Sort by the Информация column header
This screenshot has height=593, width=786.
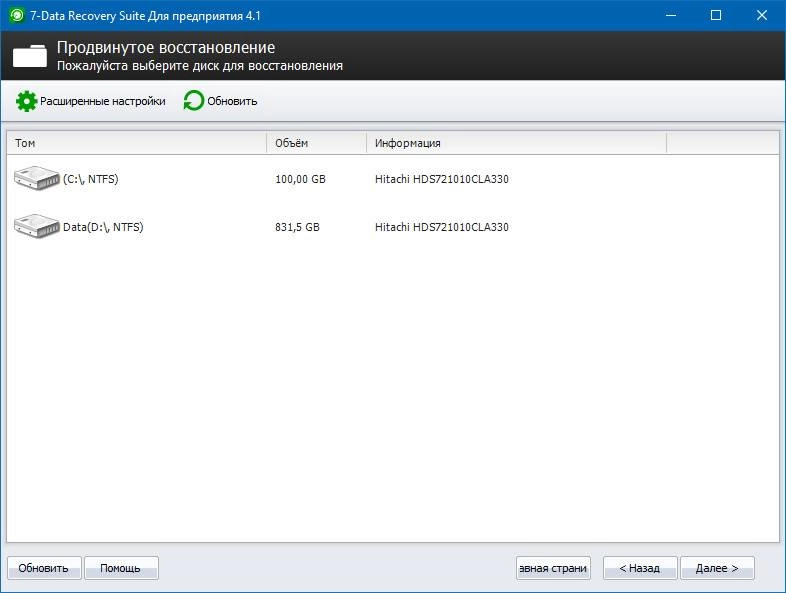click(517, 143)
